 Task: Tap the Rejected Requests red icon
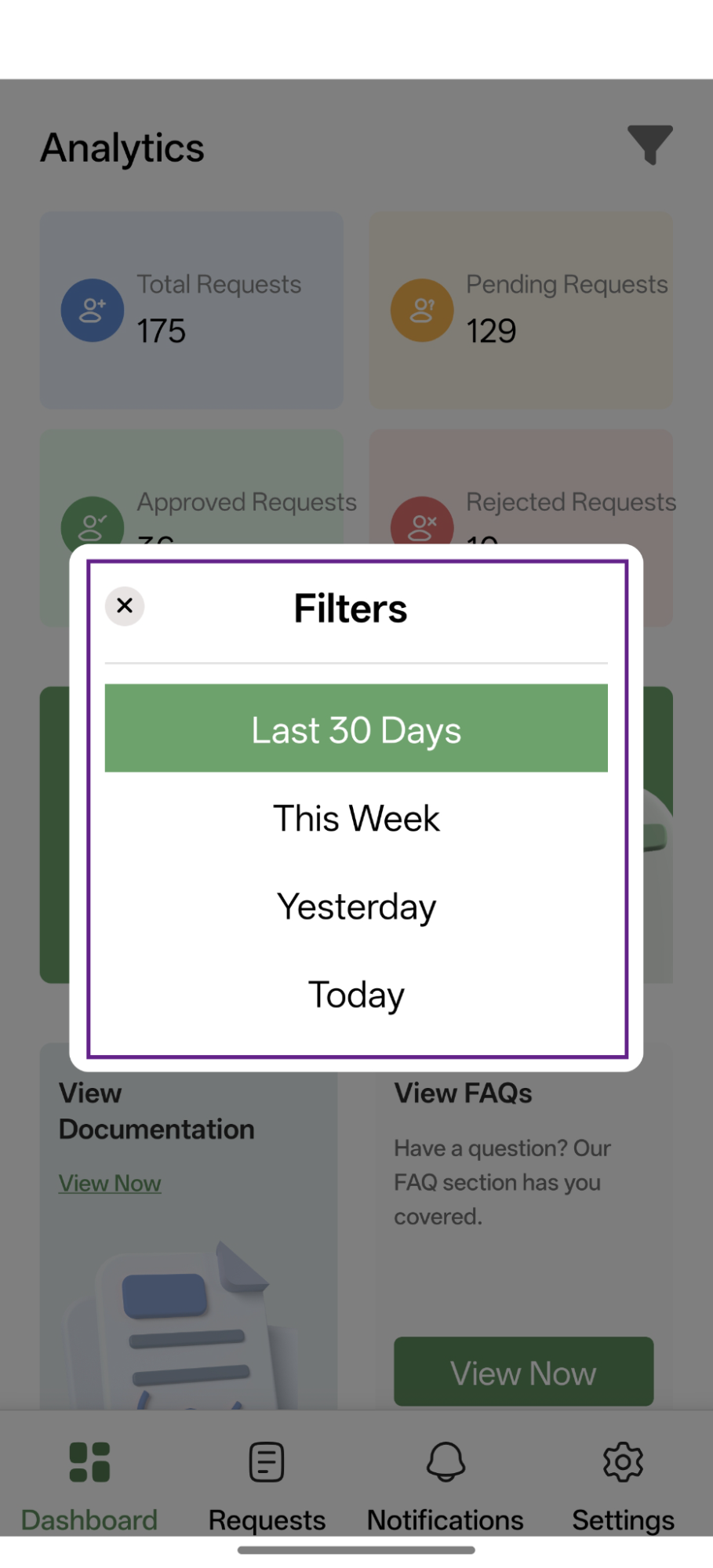pos(422,522)
